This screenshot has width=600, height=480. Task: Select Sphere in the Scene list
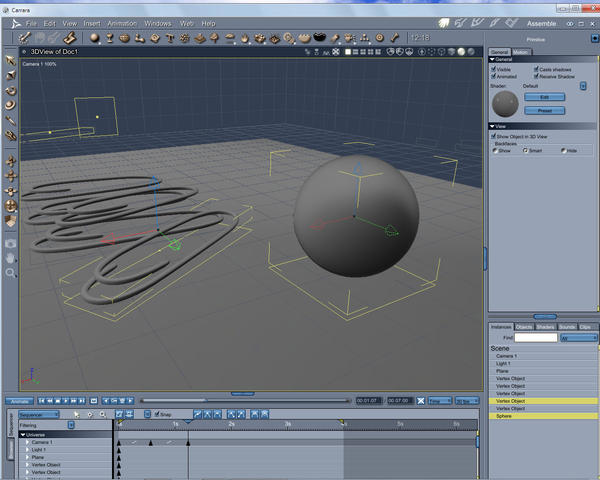(x=543, y=416)
